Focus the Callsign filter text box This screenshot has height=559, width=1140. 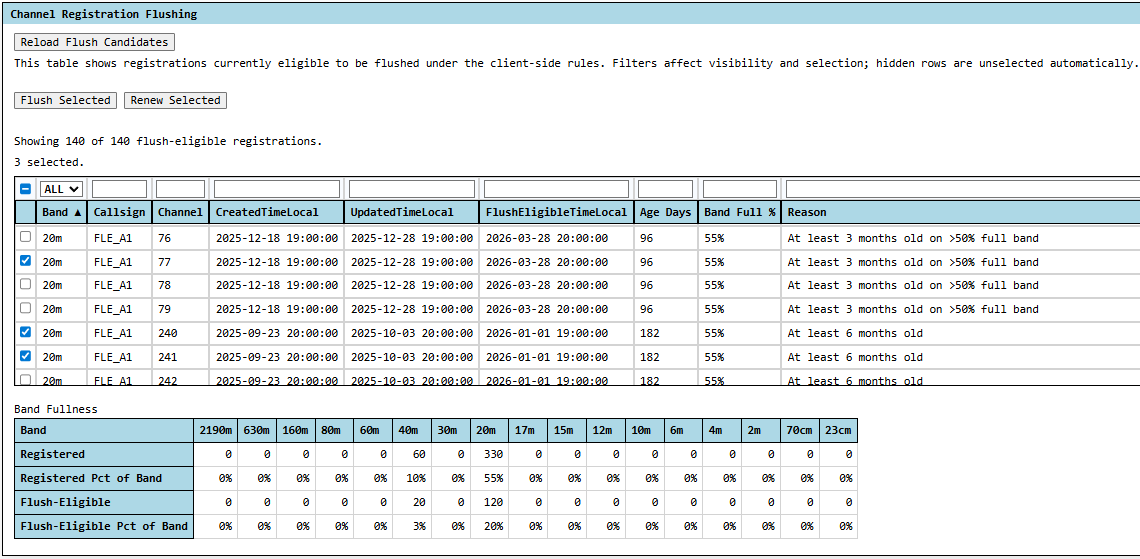point(119,189)
